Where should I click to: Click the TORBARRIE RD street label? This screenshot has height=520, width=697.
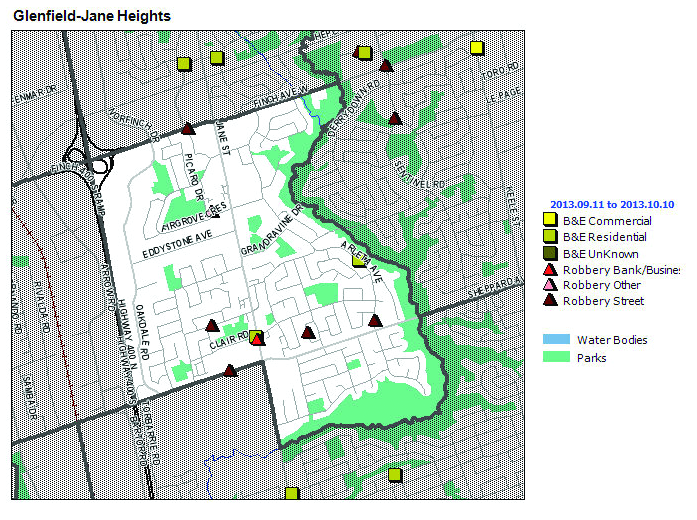click(151, 434)
